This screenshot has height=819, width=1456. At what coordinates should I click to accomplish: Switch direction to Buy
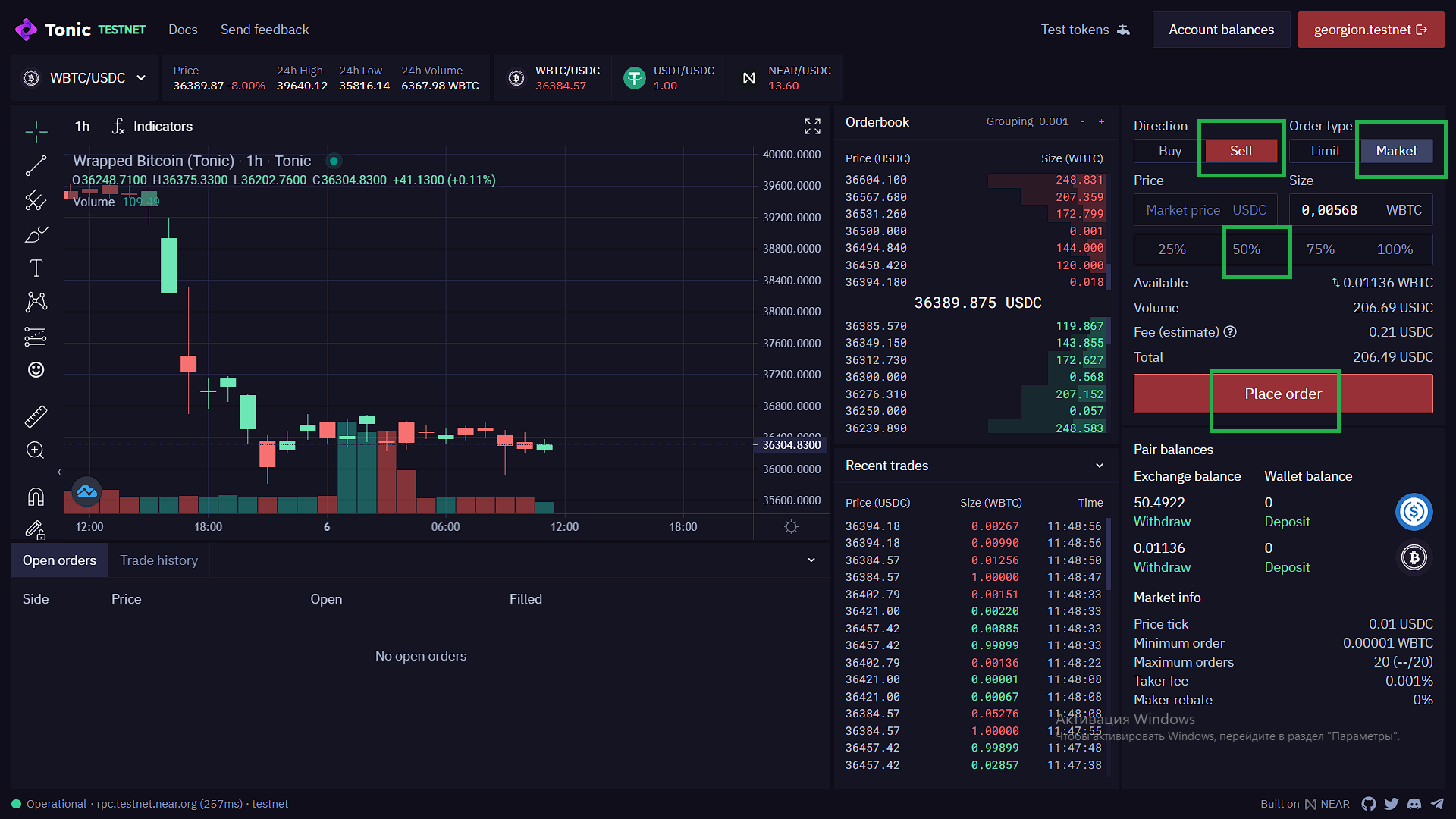click(1169, 151)
